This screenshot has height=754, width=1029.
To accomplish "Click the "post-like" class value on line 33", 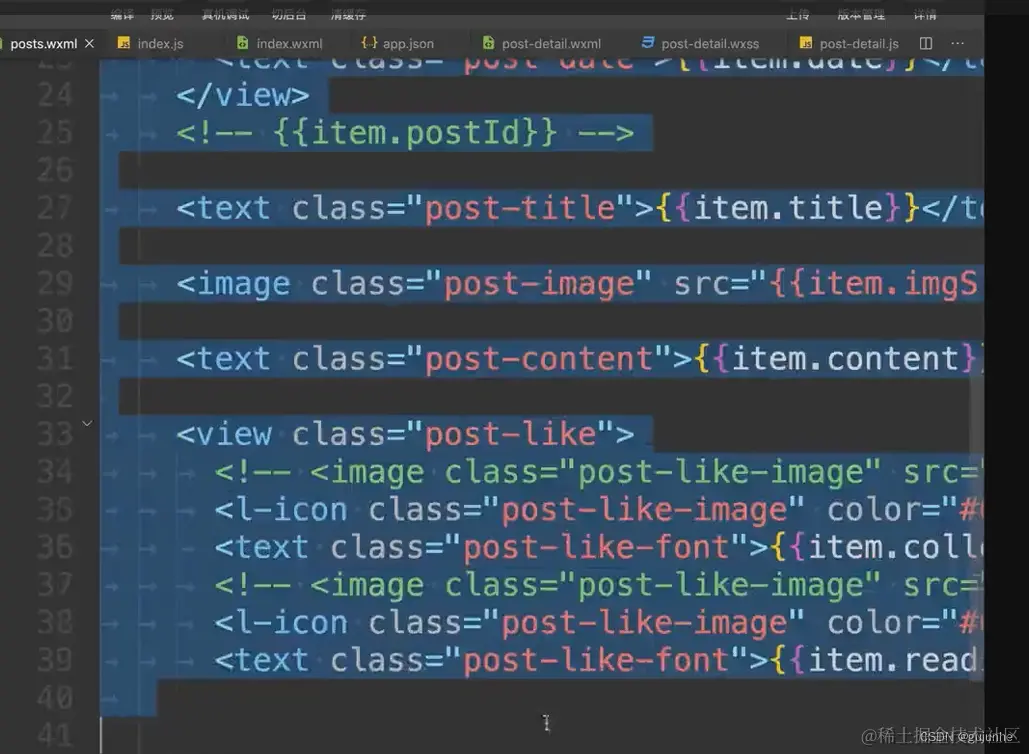I will point(511,434).
